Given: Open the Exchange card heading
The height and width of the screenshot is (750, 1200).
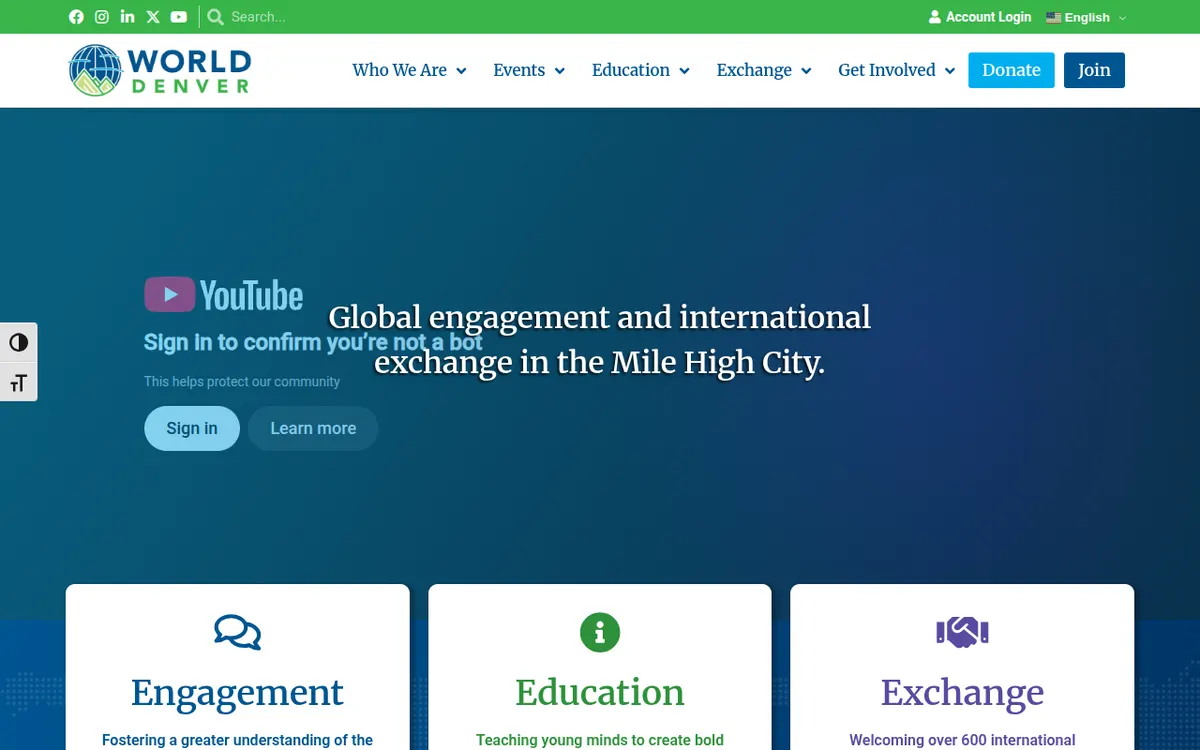Looking at the screenshot, I should click(x=962, y=692).
